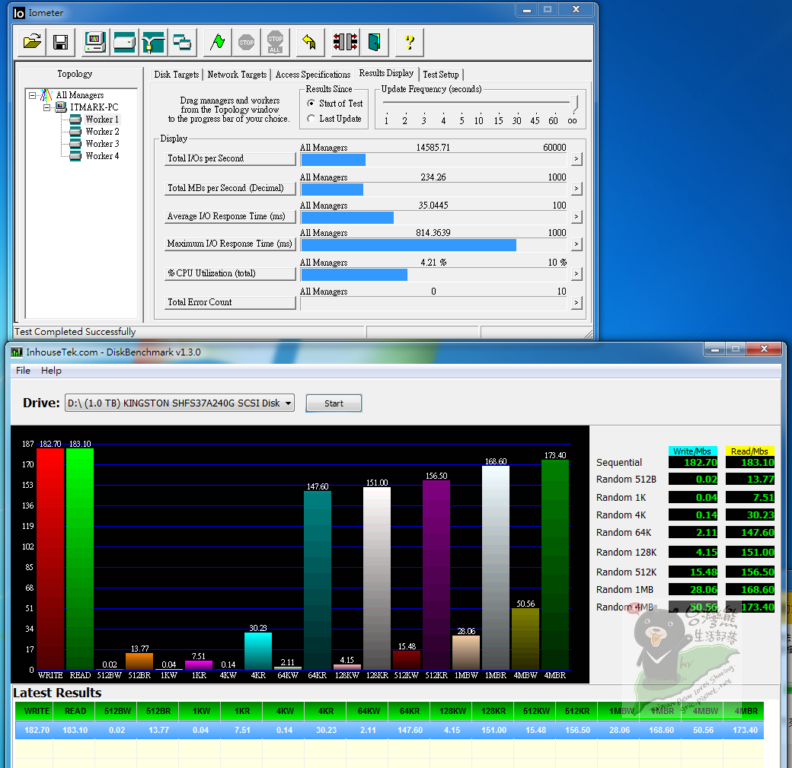Screen dimensions: 792x768
Task: Reset workers arrow icon in Iometer toolbar
Action: (309, 42)
